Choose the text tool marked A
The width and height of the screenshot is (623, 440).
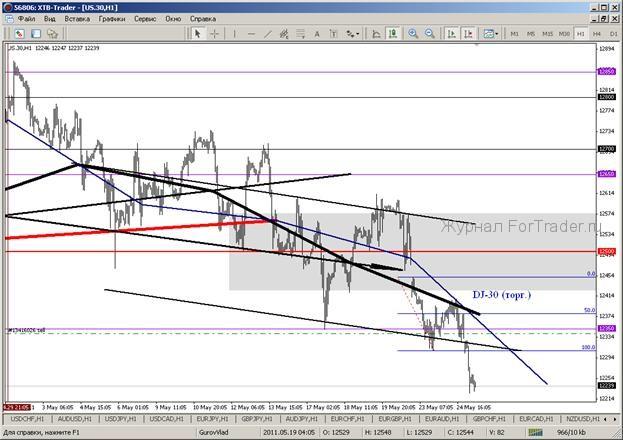coord(317,34)
